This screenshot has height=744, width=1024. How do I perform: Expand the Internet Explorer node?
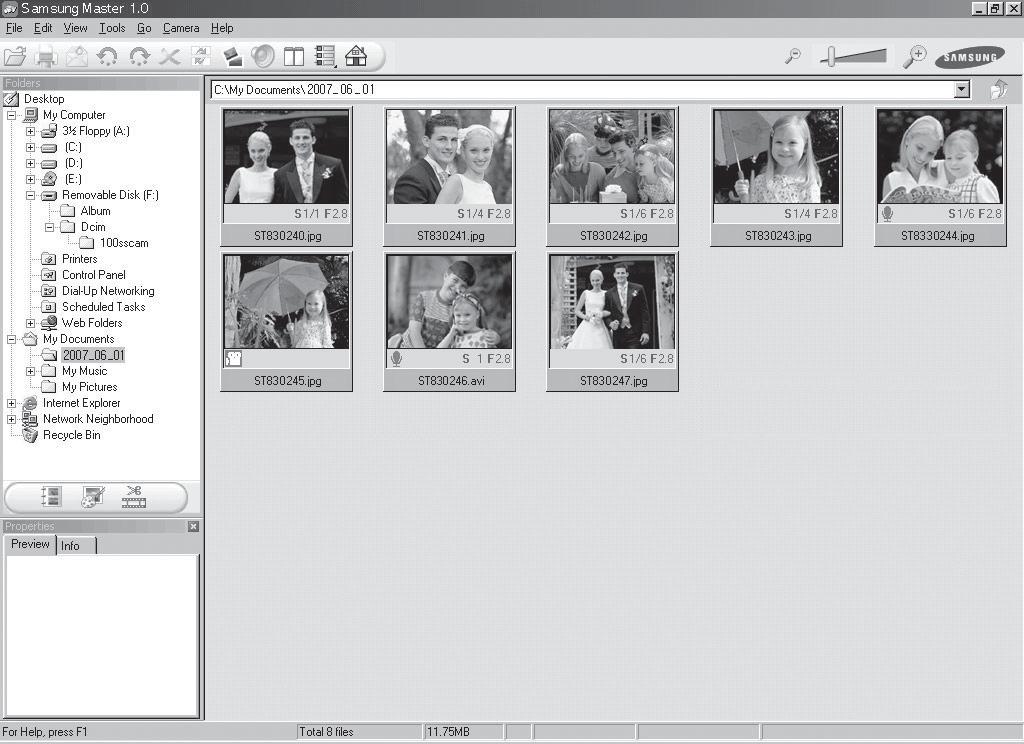pyautogui.click(x=12, y=404)
